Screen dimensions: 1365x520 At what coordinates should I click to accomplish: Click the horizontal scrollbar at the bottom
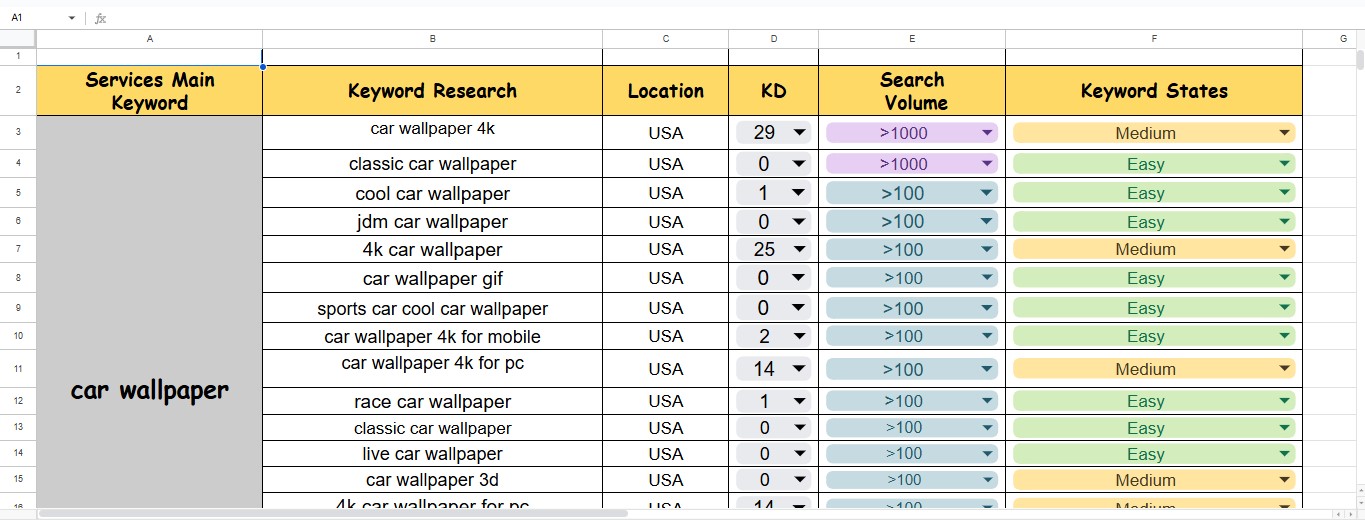[330, 513]
